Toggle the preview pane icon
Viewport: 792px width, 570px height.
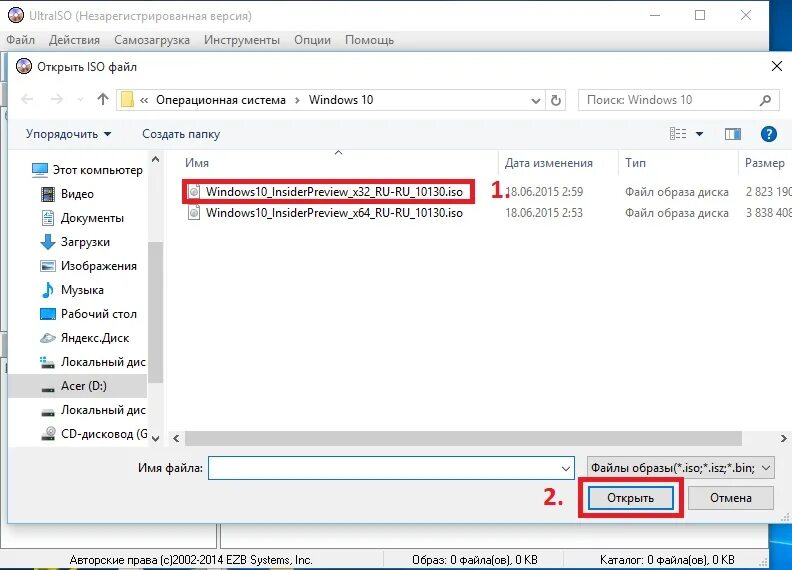[x=732, y=133]
